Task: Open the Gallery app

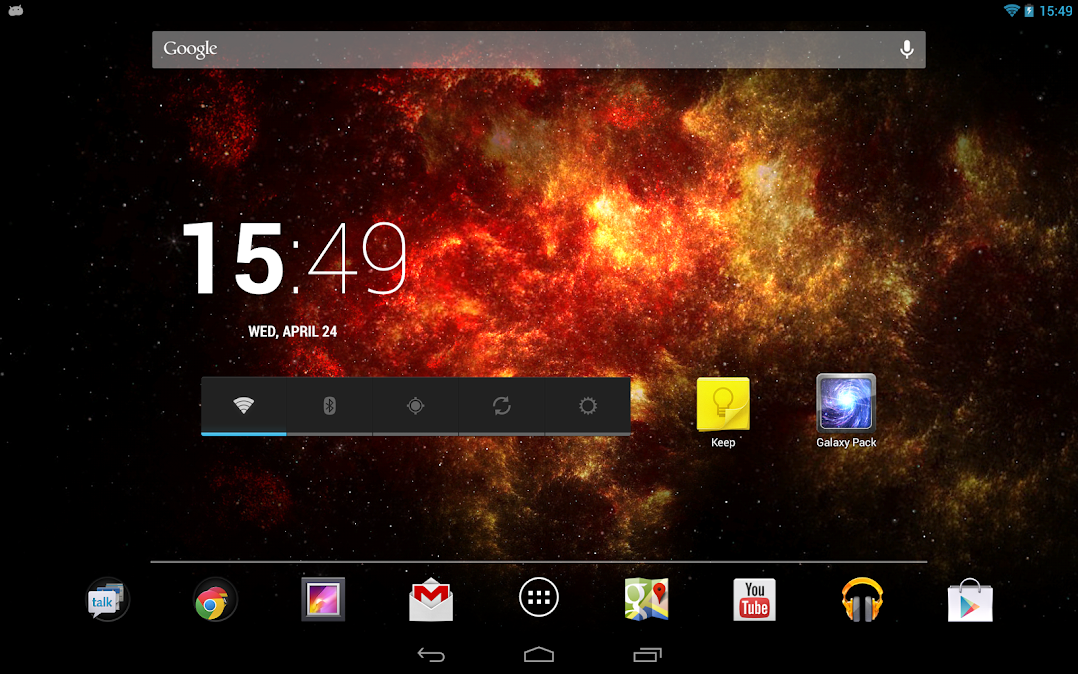Action: click(323, 599)
